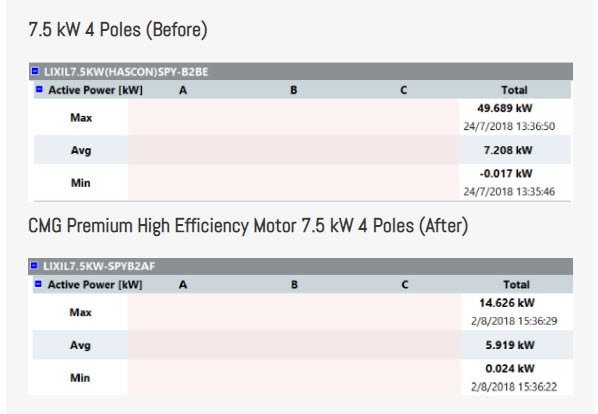Select the Avg row label in first table
The height and width of the screenshot is (414, 598).
[81, 150]
